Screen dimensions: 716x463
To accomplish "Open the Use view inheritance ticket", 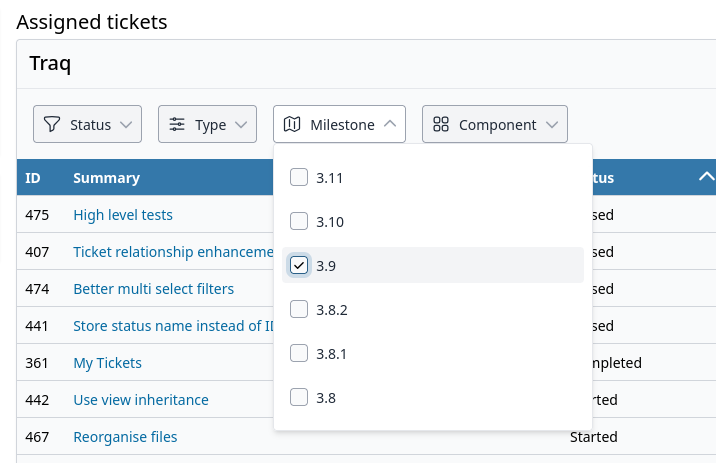I will pyautogui.click(x=141, y=400).
